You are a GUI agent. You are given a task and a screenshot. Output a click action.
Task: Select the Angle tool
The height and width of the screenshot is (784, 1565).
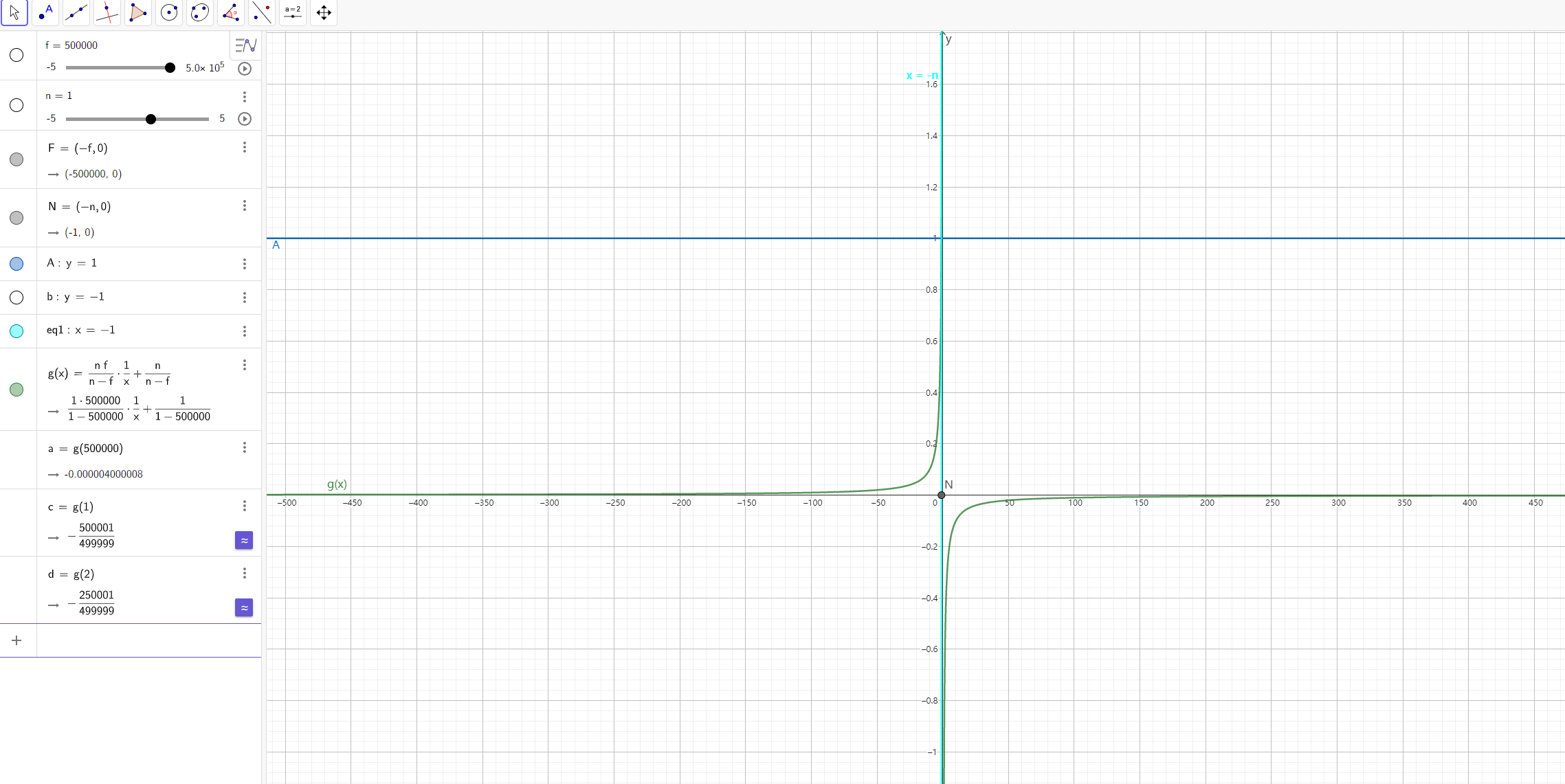pyautogui.click(x=231, y=12)
